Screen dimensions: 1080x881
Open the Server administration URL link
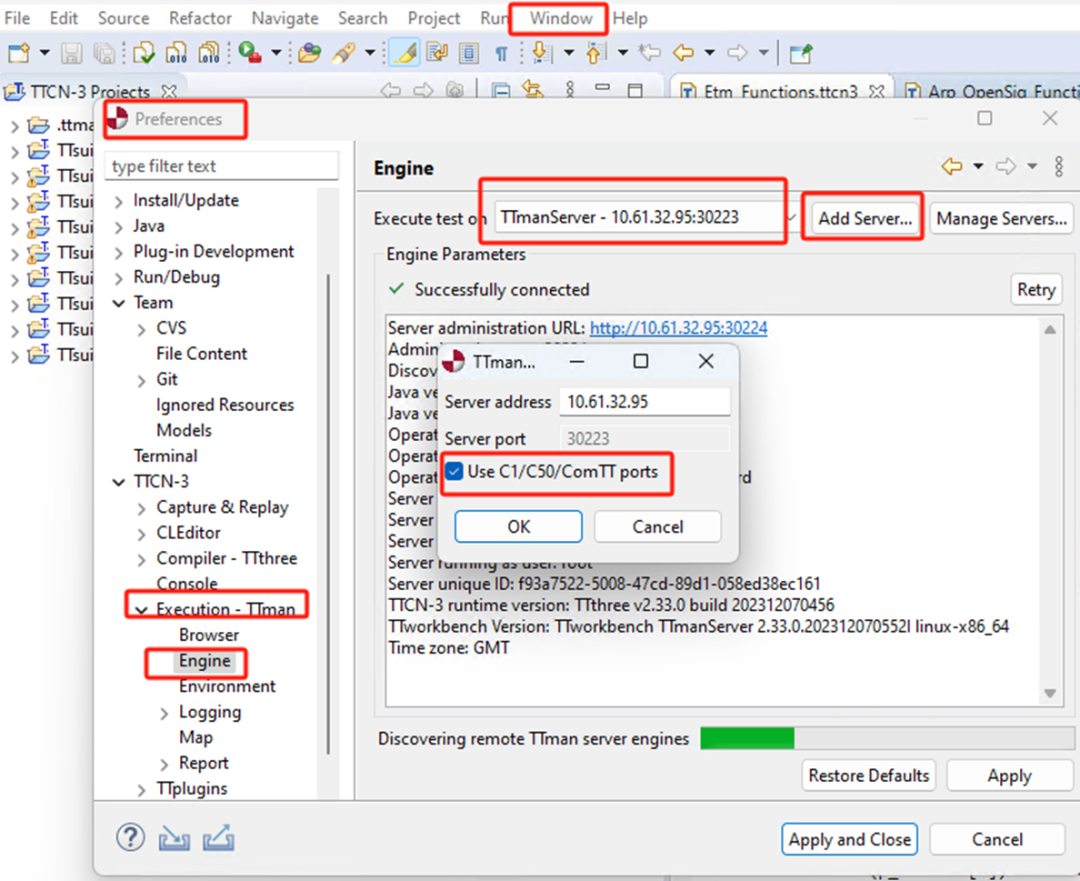coord(678,328)
